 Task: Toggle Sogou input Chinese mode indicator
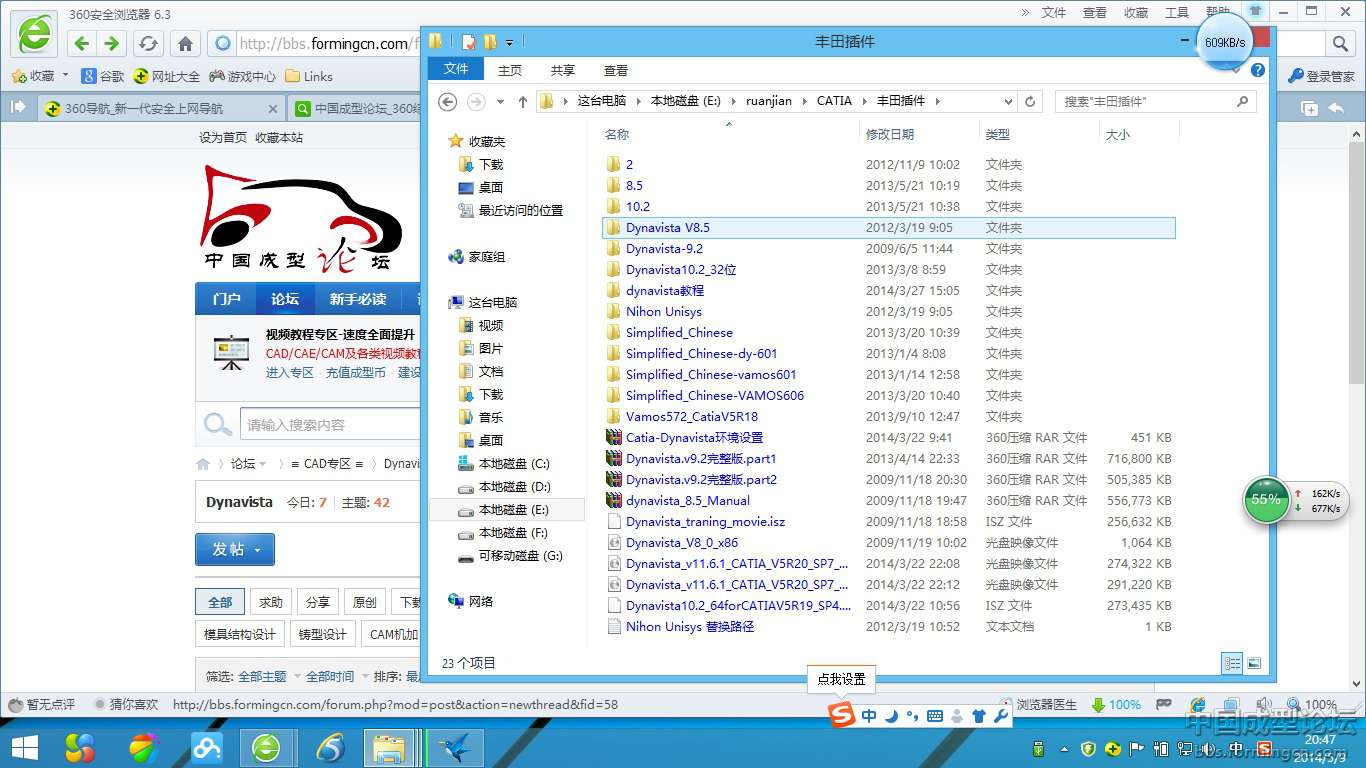[868, 716]
